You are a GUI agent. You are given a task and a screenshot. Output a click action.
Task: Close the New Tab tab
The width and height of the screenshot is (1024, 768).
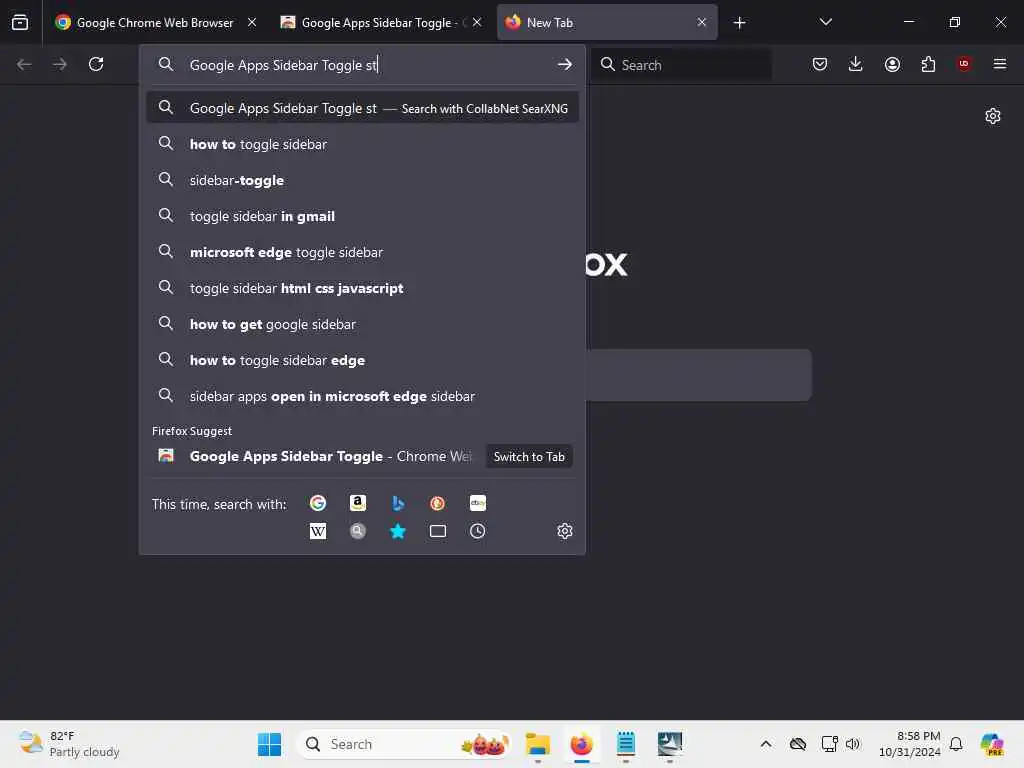coord(702,23)
